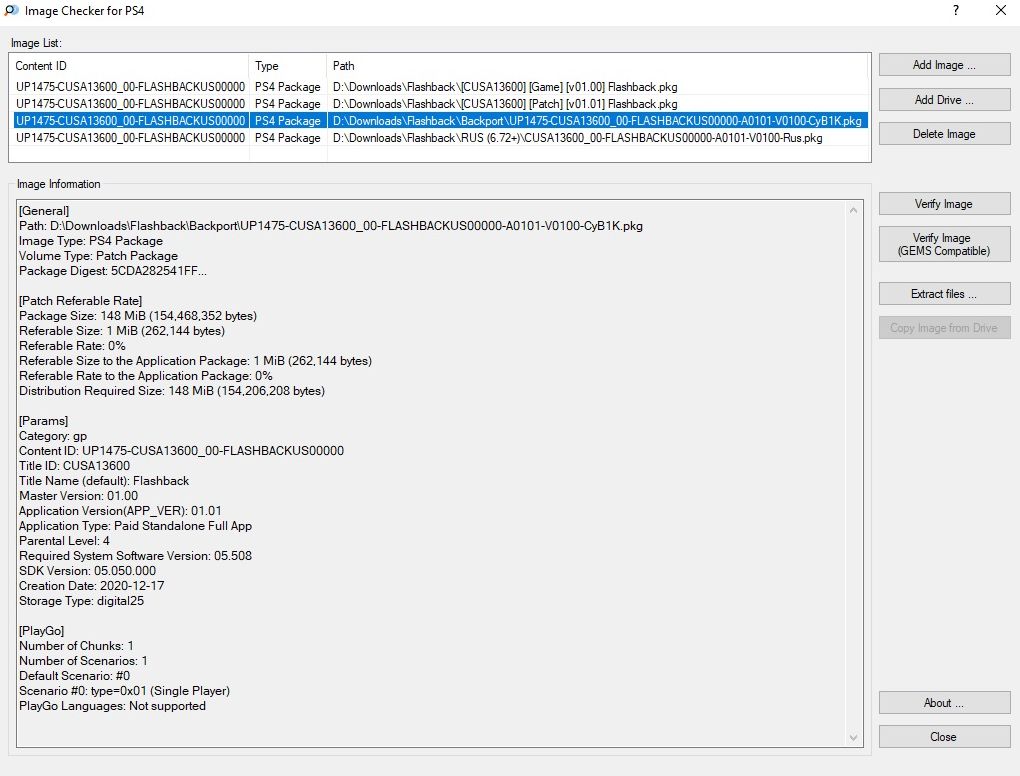Viewport: 1020px width, 776px height.
Task: Click the Storage Type: digital25 line
Action: click(x=81, y=600)
